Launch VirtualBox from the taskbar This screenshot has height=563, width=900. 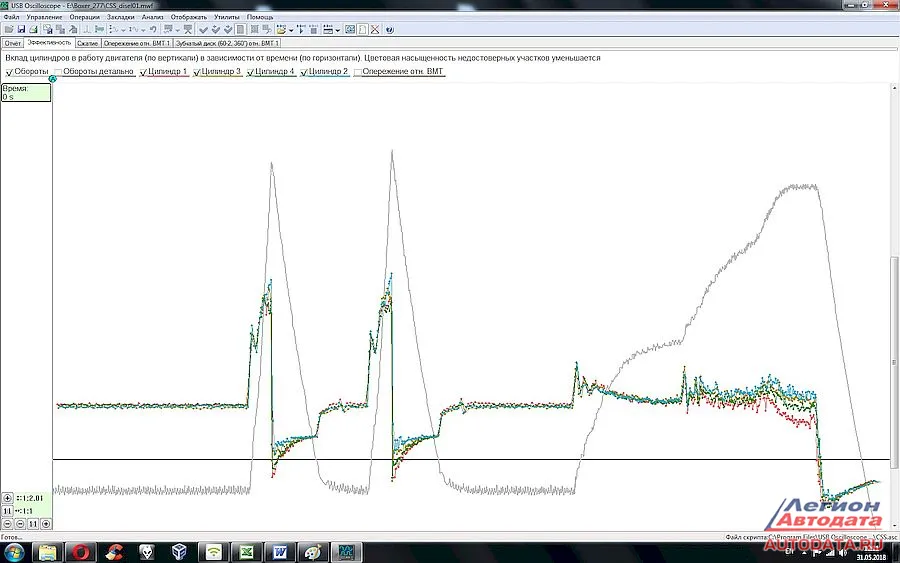tap(180, 552)
